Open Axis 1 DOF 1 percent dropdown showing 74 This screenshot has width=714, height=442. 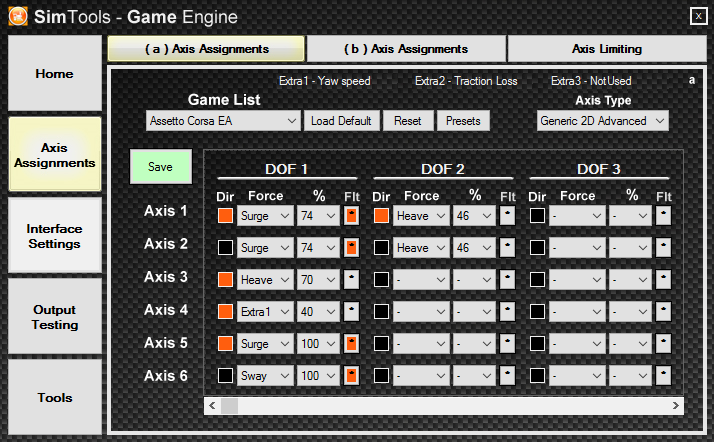[x=318, y=216]
